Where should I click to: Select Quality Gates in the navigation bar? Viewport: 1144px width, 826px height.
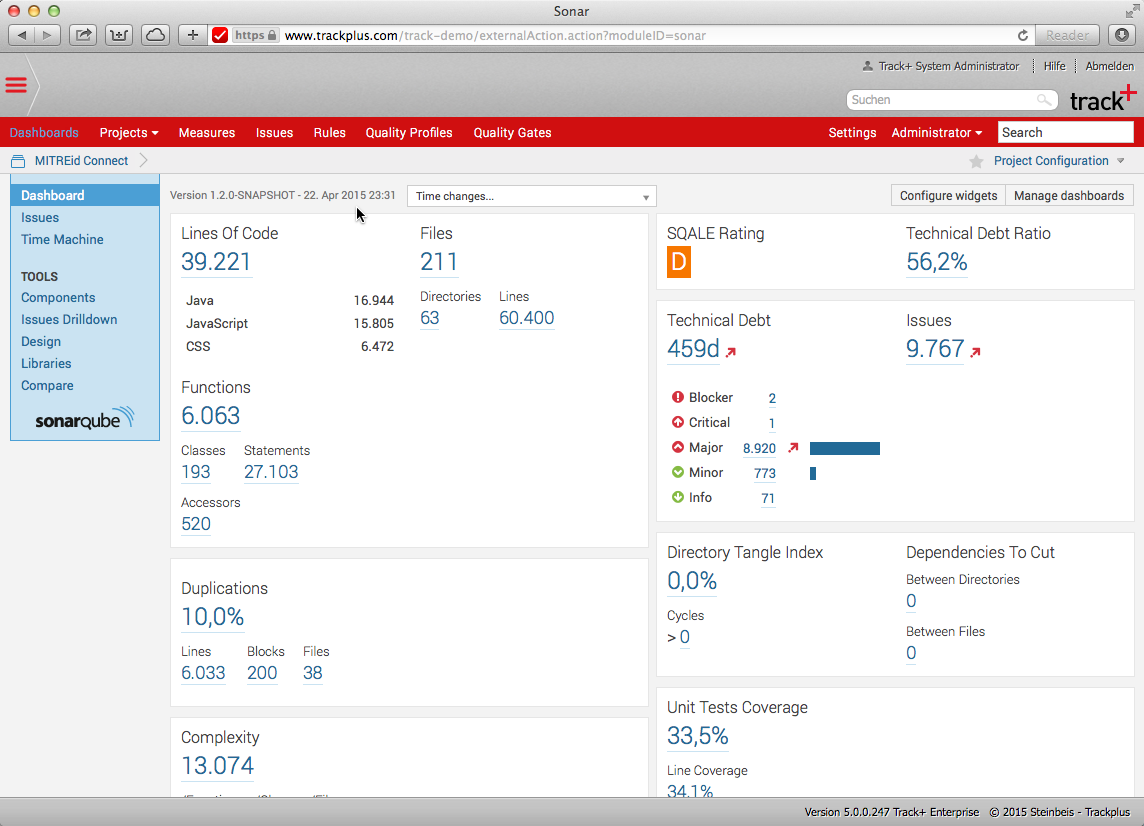tap(512, 132)
